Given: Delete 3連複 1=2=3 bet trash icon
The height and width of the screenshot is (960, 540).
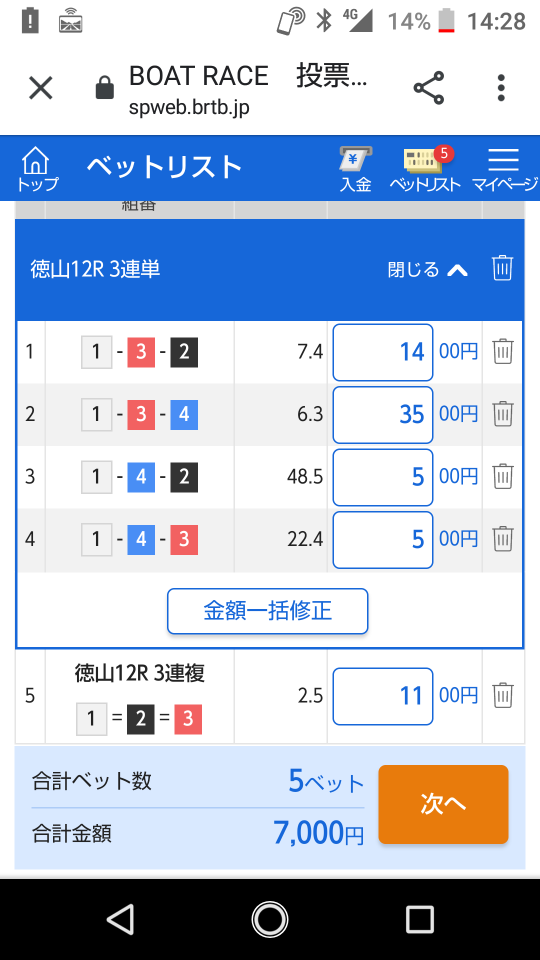Looking at the screenshot, I should (503, 696).
